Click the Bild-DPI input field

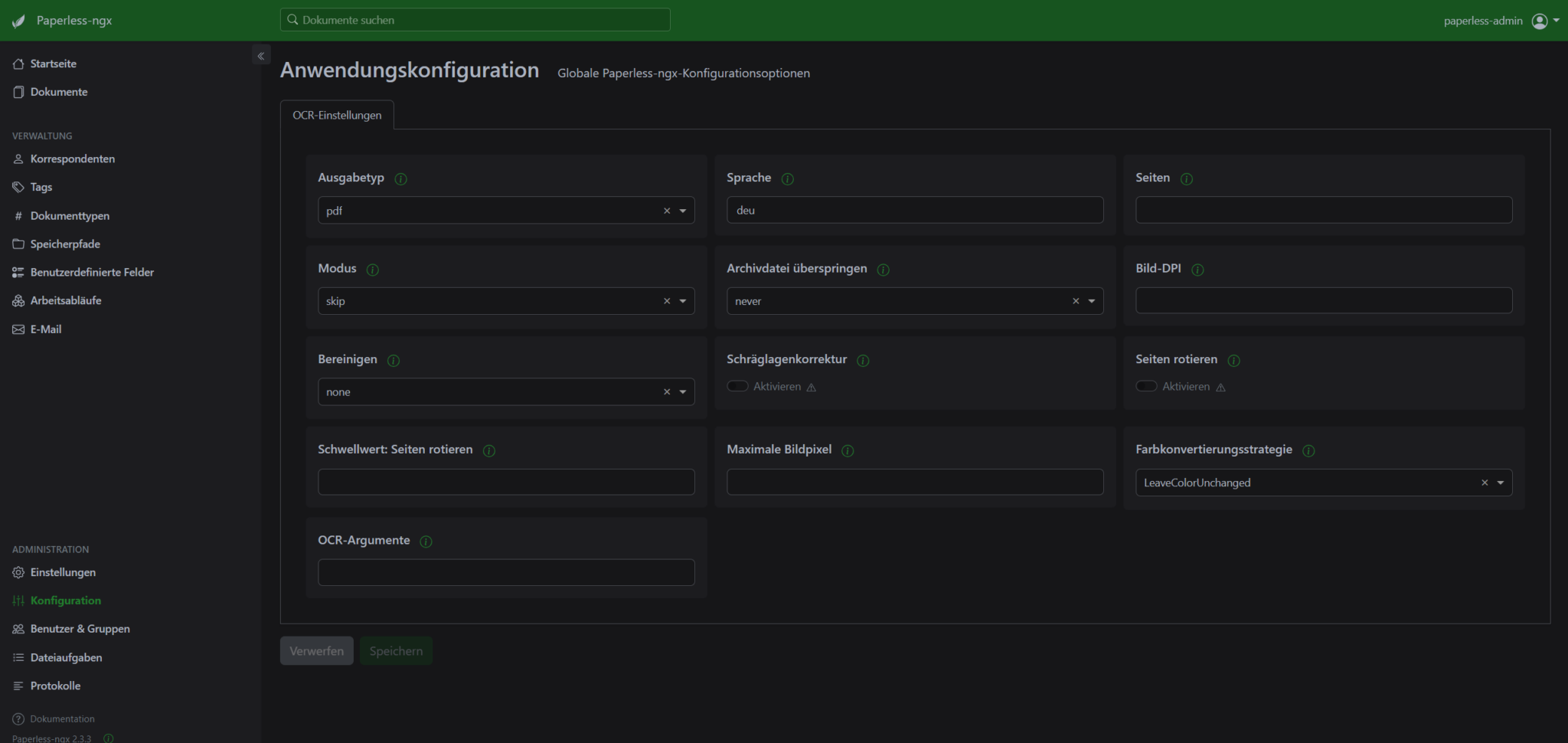(x=1324, y=300)
